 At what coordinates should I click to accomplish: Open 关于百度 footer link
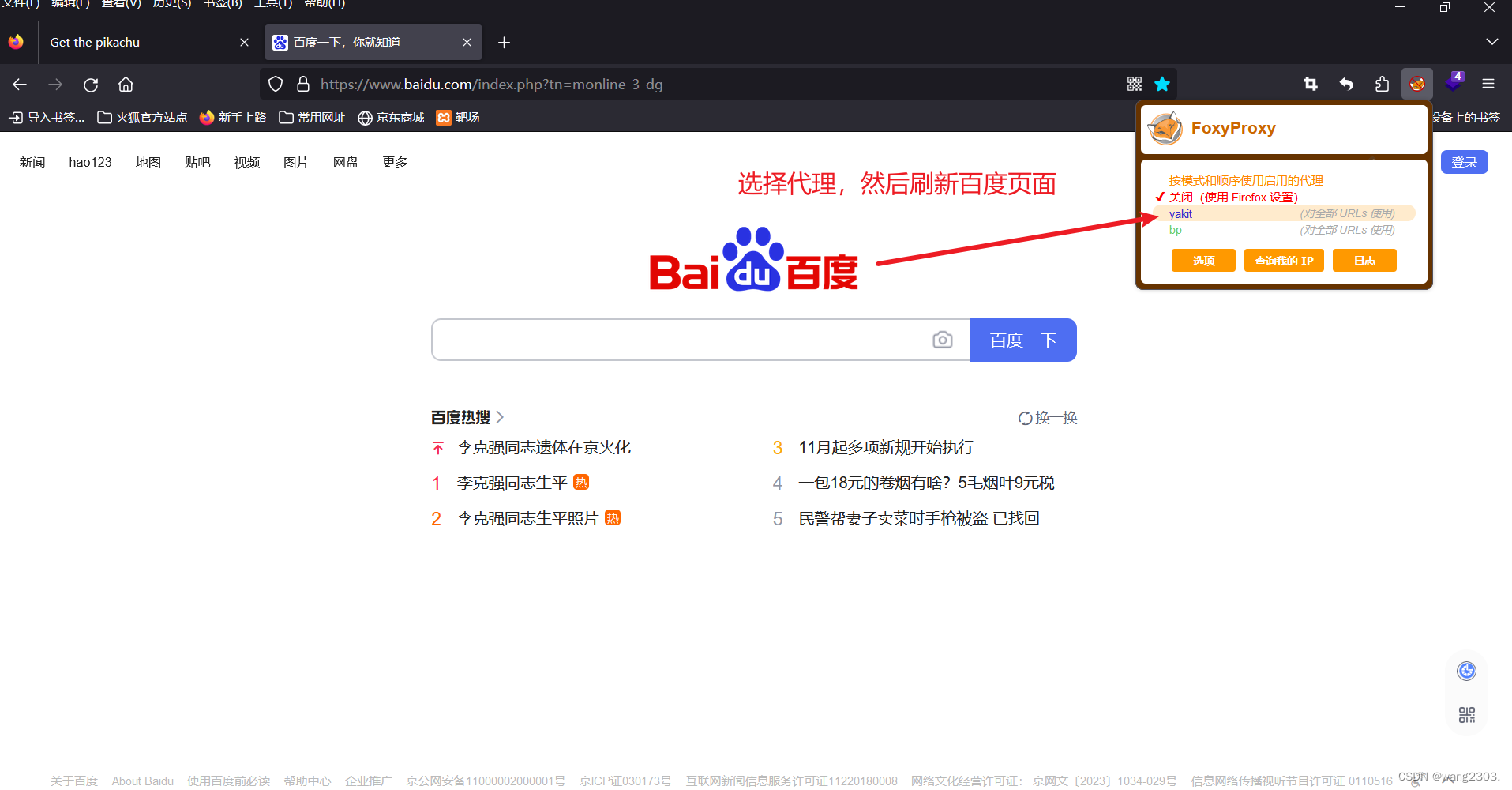[74, 781]
